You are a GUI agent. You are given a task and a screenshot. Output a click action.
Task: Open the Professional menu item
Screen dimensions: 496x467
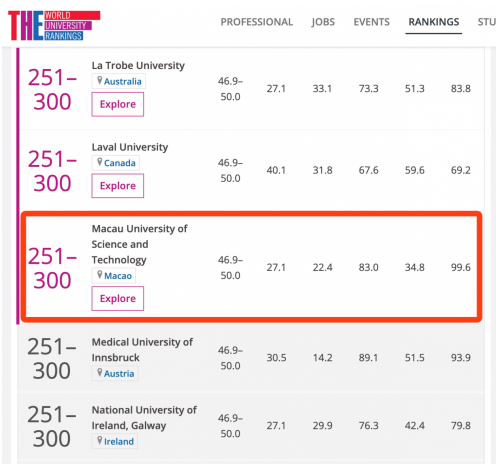point(257,22)
